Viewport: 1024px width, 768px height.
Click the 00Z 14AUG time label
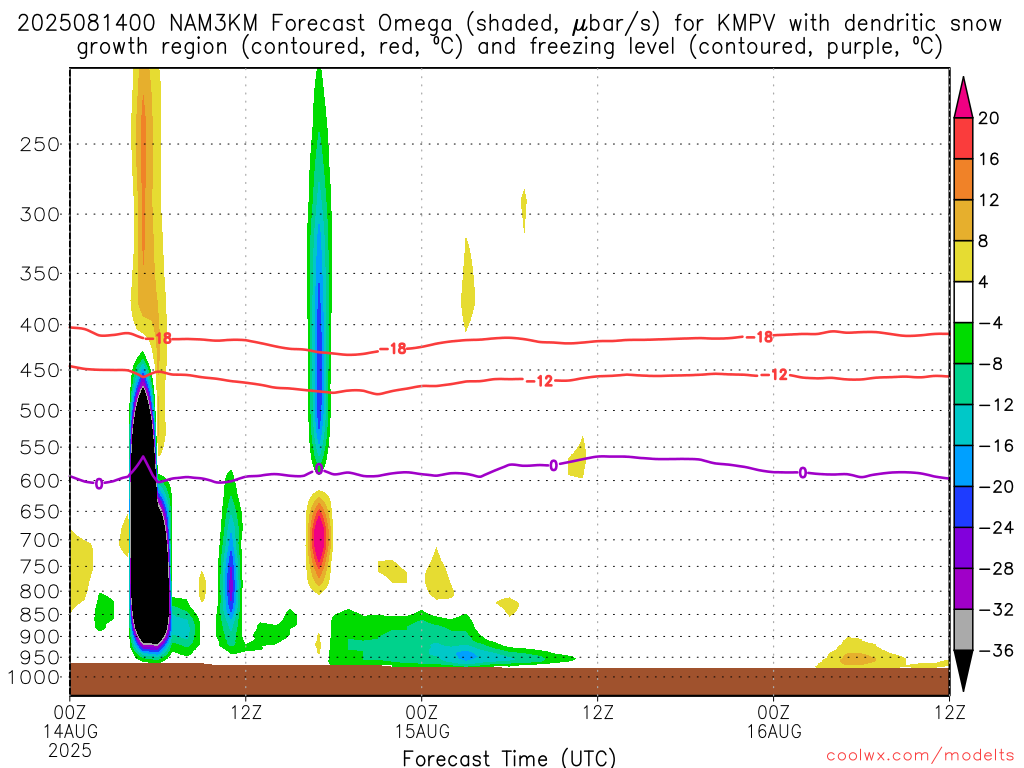click(x=70, y=721)
